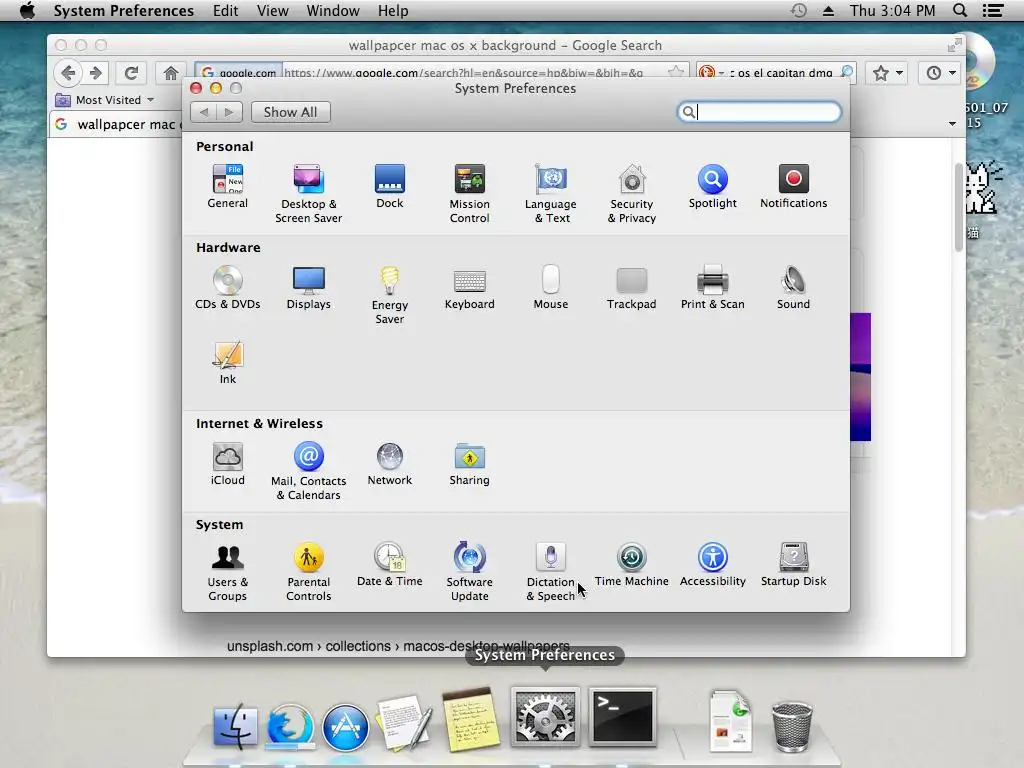Viewport: 1024px width, 768px height.
Task: Open the iCloud preferences pane
Action: pos(227,464)
